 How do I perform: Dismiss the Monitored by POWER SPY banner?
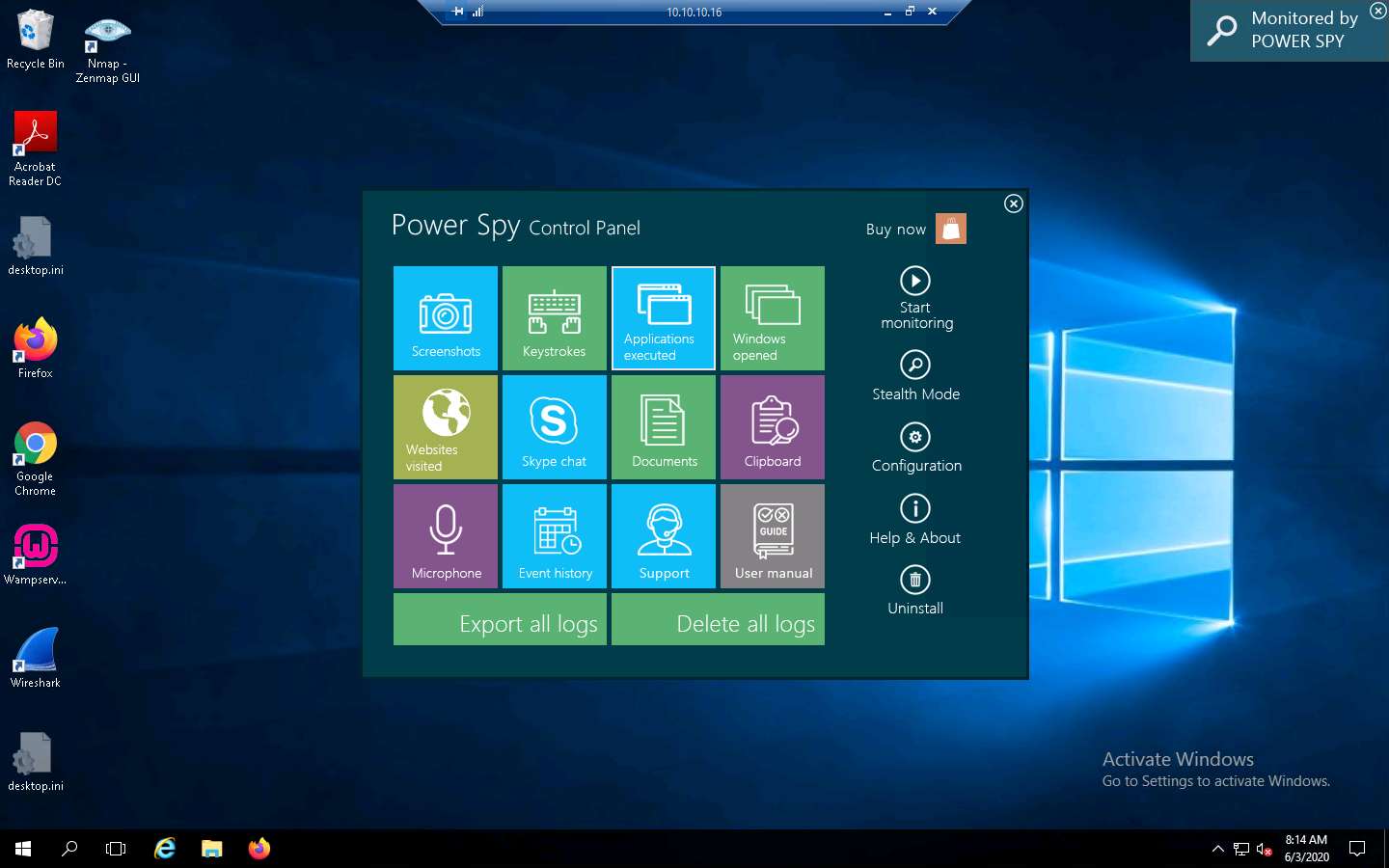[1377, 11]
